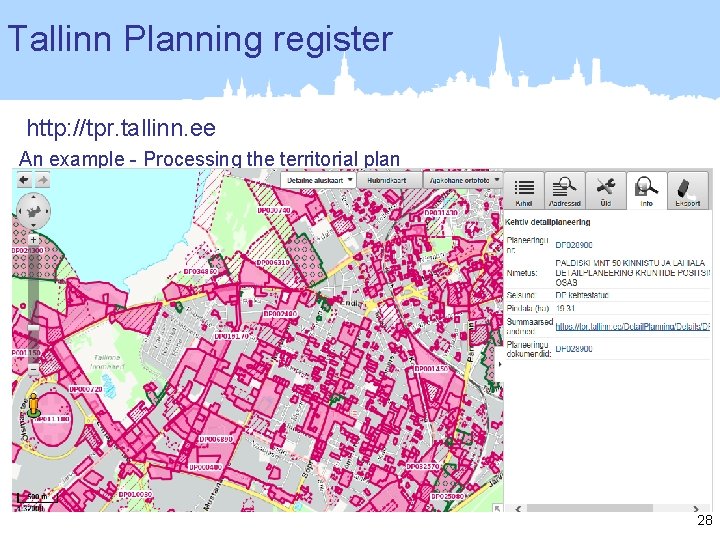
Task: Click the zoom slider handle
Action: coord(34,328)
